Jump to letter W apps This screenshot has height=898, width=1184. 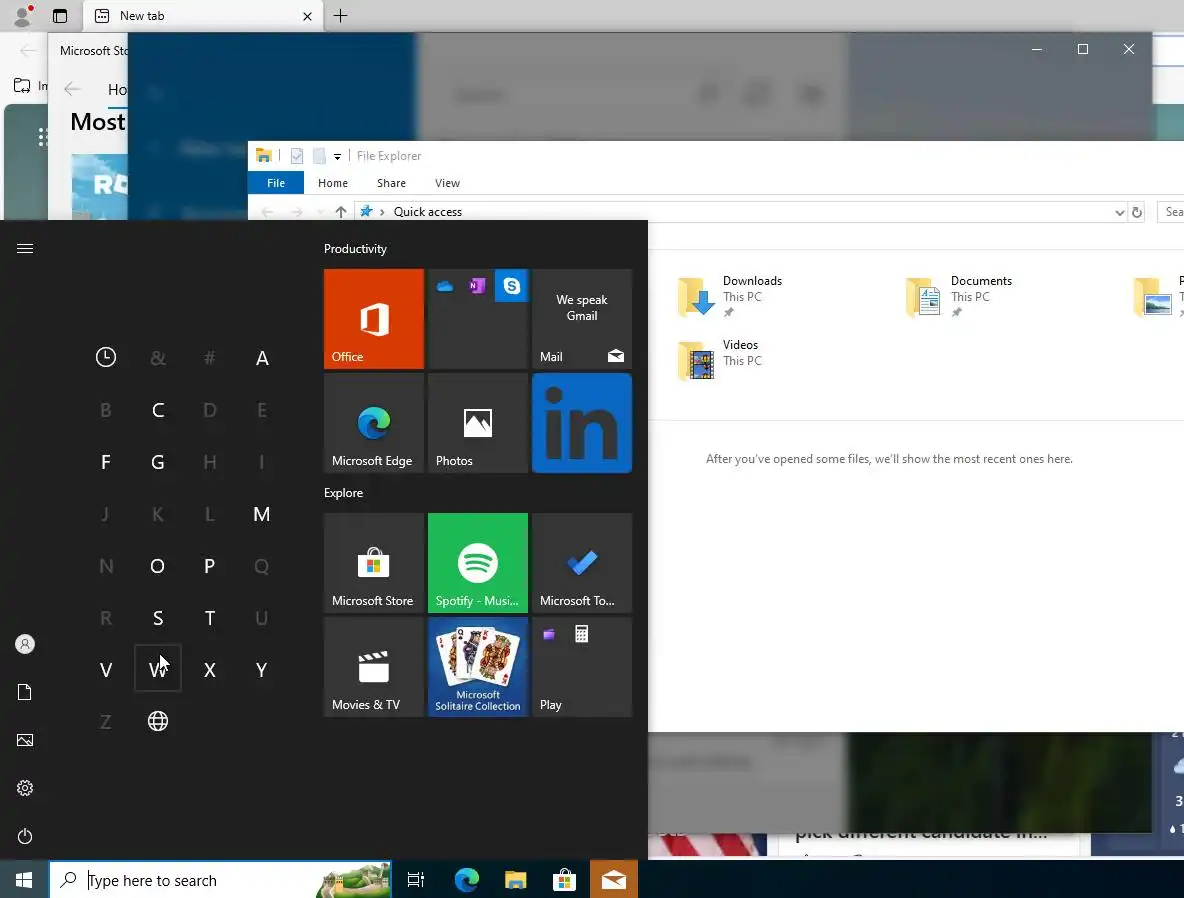(x=158, y=668)
